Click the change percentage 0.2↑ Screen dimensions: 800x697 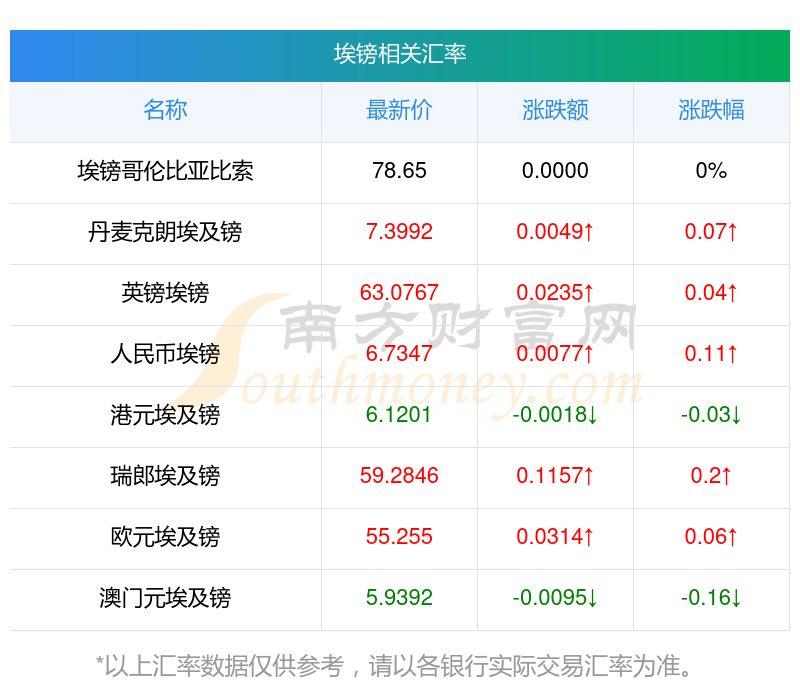(711, 476)
